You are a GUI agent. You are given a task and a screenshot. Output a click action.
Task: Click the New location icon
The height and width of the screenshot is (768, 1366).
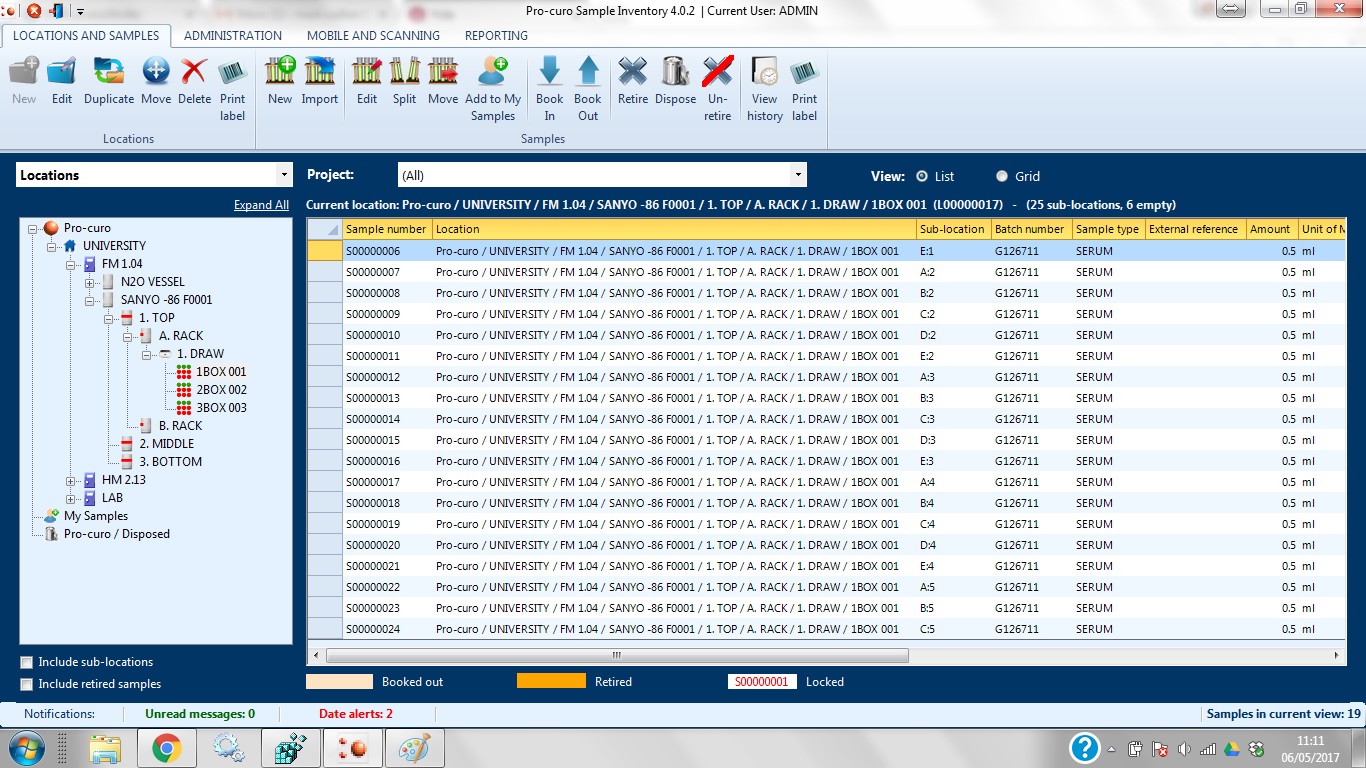coord(24,72)
